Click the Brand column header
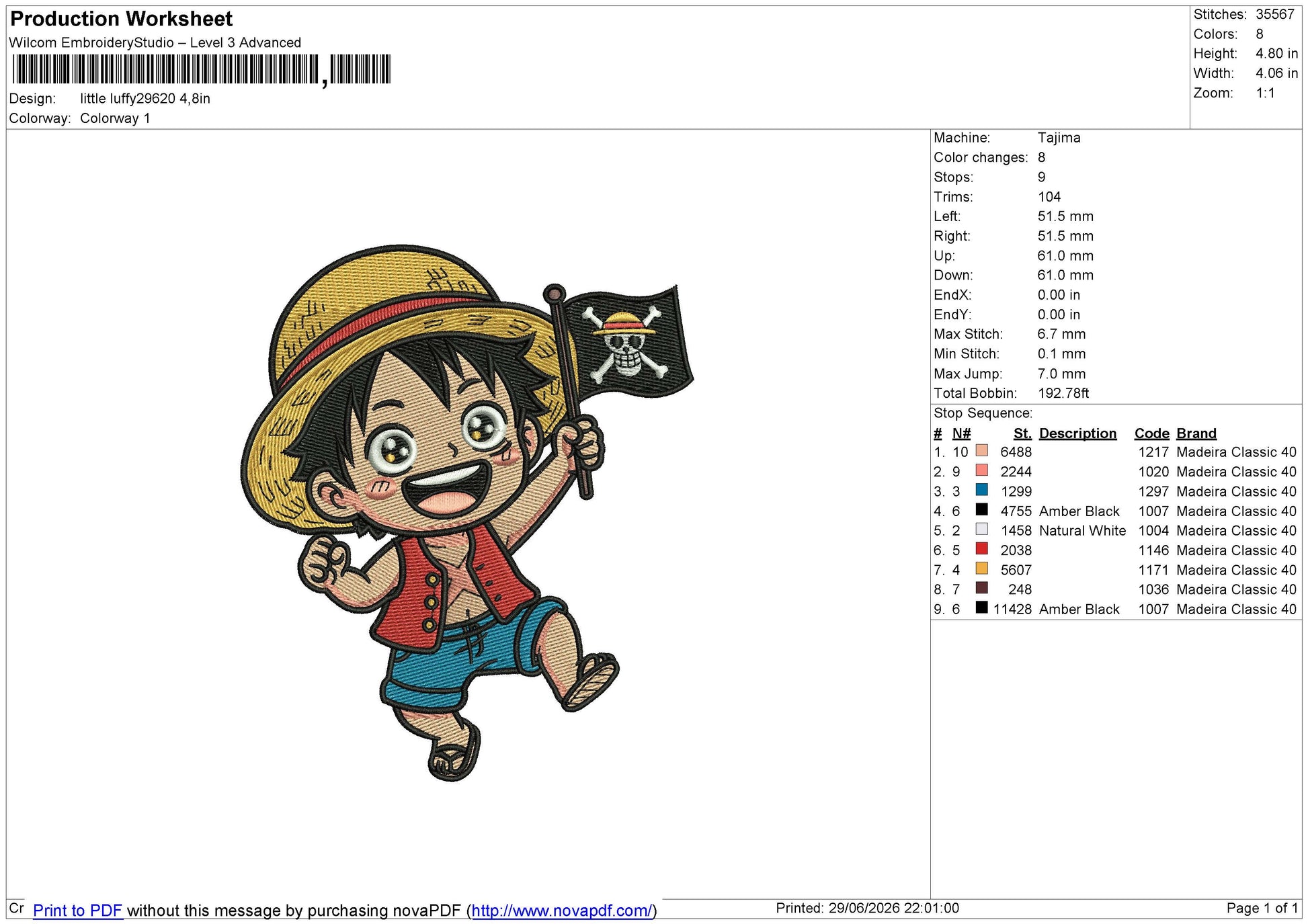This screenshot has width=1308, height=924. pyautogui.click(x=1196, y=433)
